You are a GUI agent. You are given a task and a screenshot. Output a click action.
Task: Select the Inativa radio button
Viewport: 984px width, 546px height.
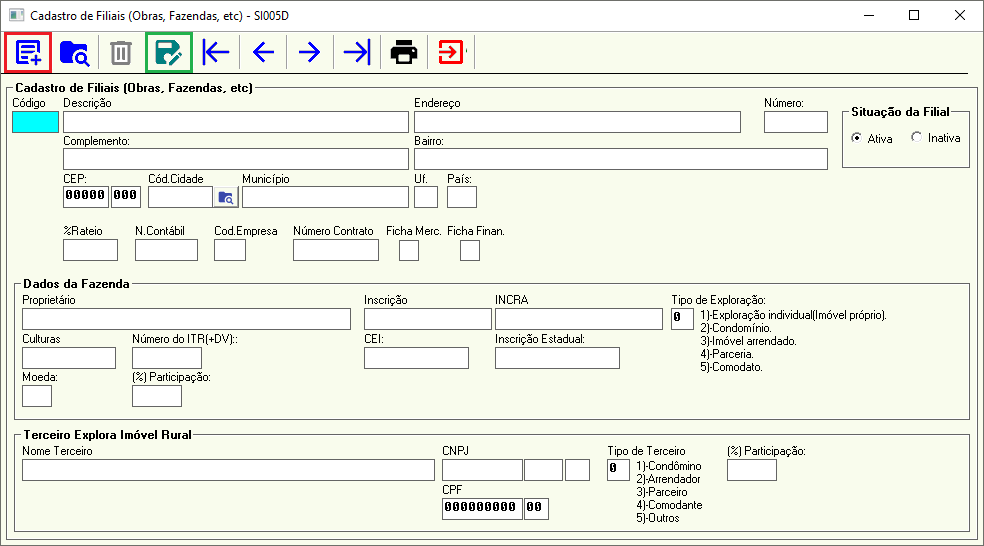pyautogui.click(x=916, y=137)
